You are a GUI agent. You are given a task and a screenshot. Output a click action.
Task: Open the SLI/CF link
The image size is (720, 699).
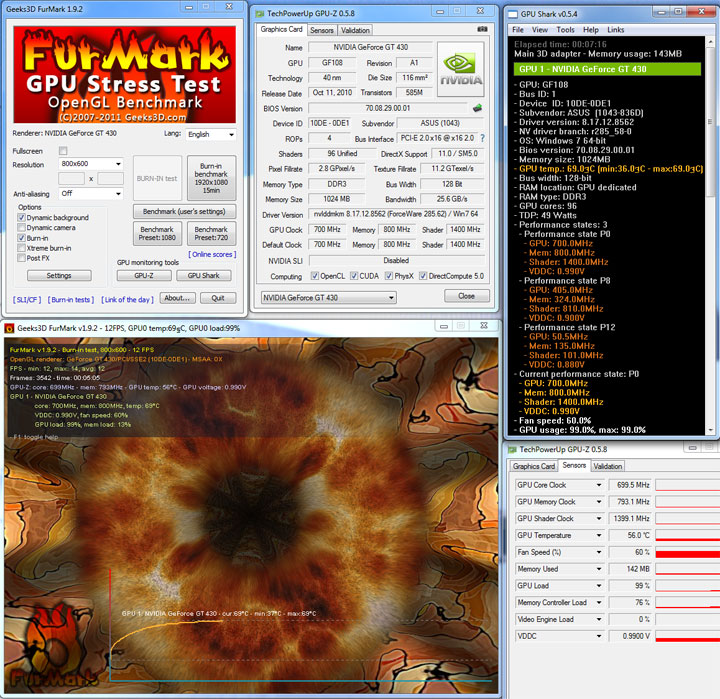[x=27, y=299]
